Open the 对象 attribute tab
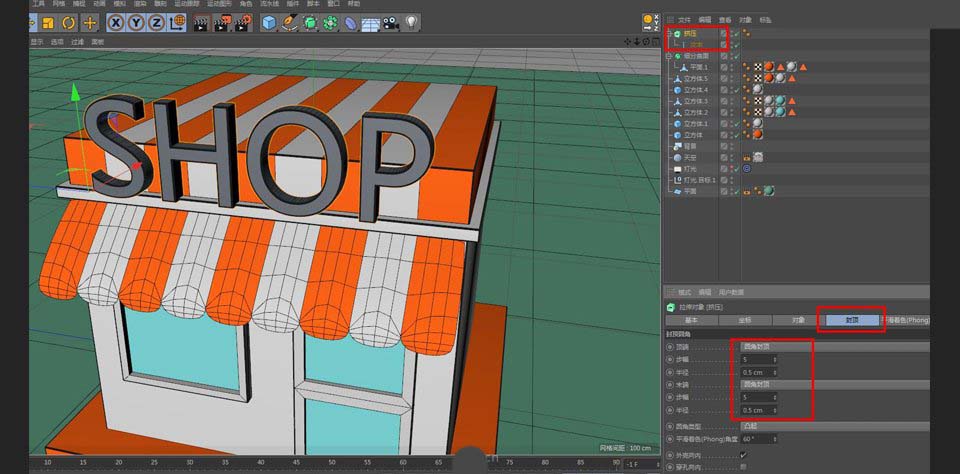 pos(798,320)
